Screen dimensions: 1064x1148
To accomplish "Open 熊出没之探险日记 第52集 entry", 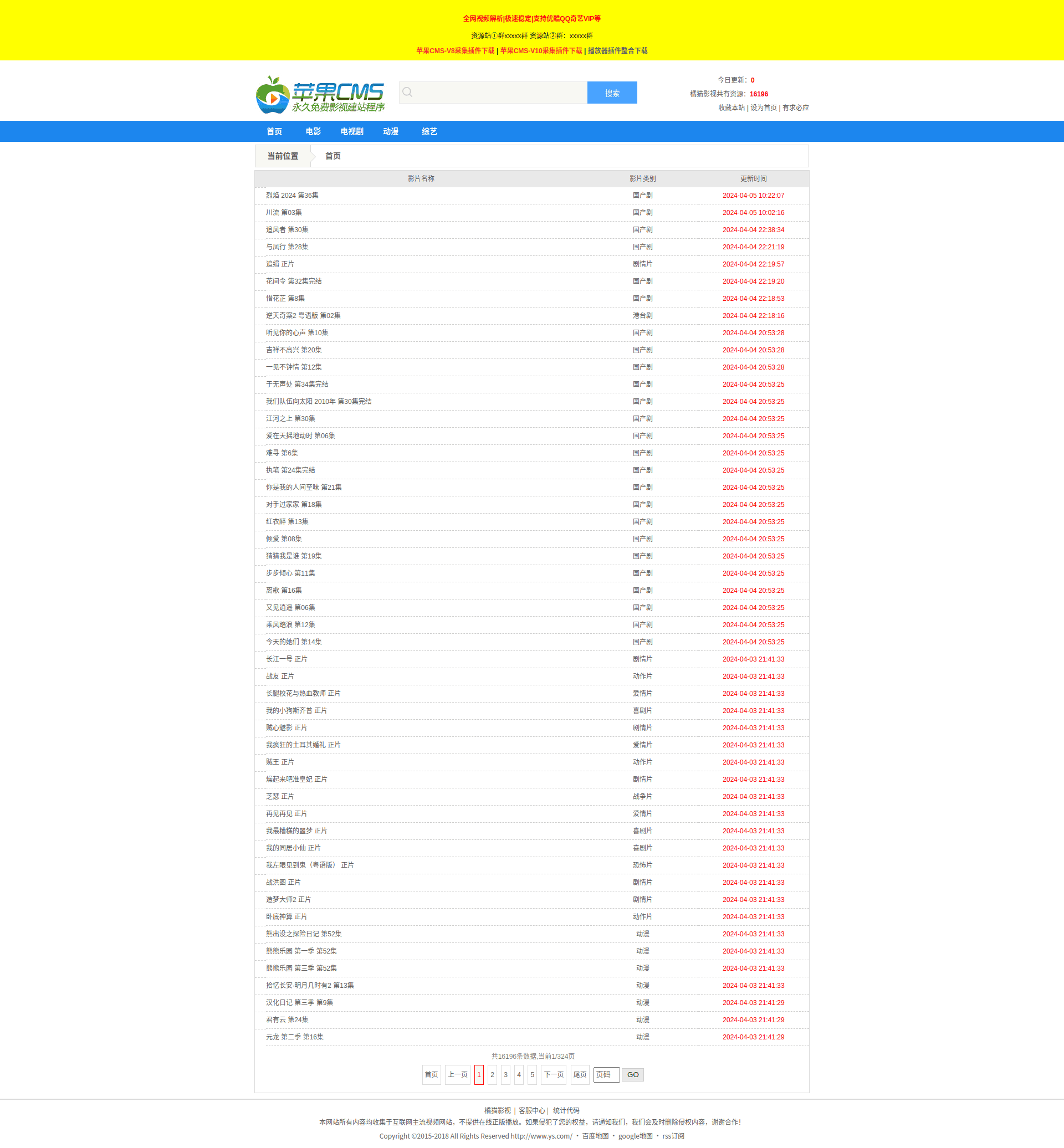I will [304, 934].
